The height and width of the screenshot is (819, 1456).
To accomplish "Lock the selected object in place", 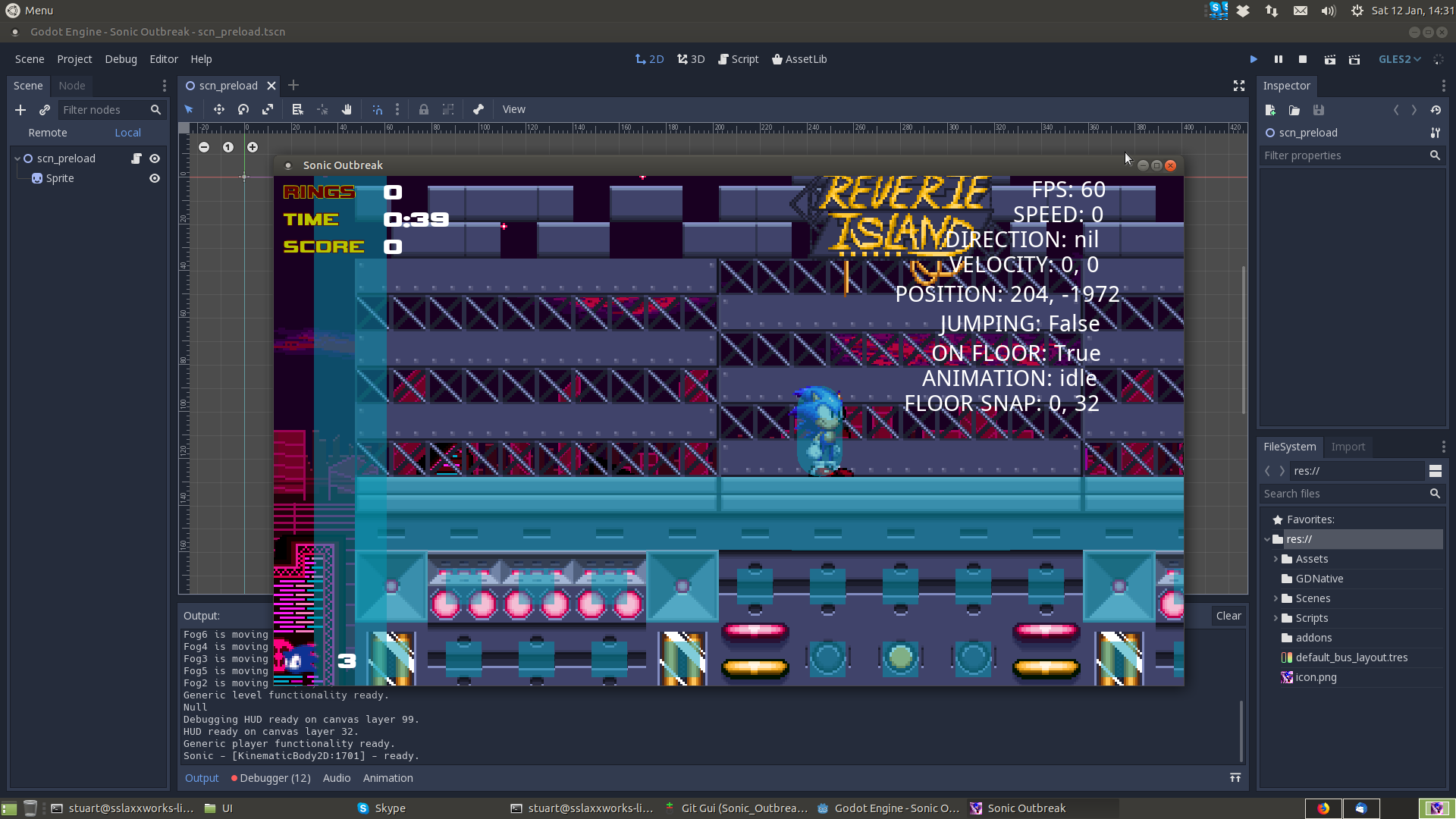I will tap(424, 109).
